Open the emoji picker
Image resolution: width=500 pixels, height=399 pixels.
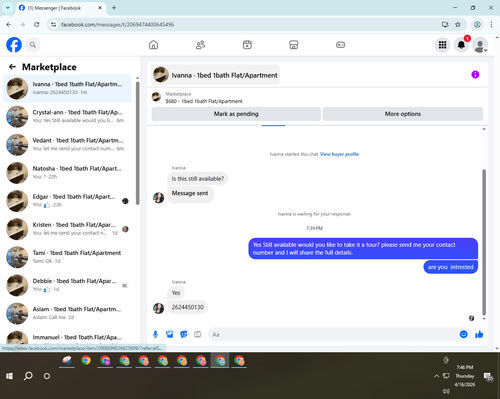click(463, 334)
